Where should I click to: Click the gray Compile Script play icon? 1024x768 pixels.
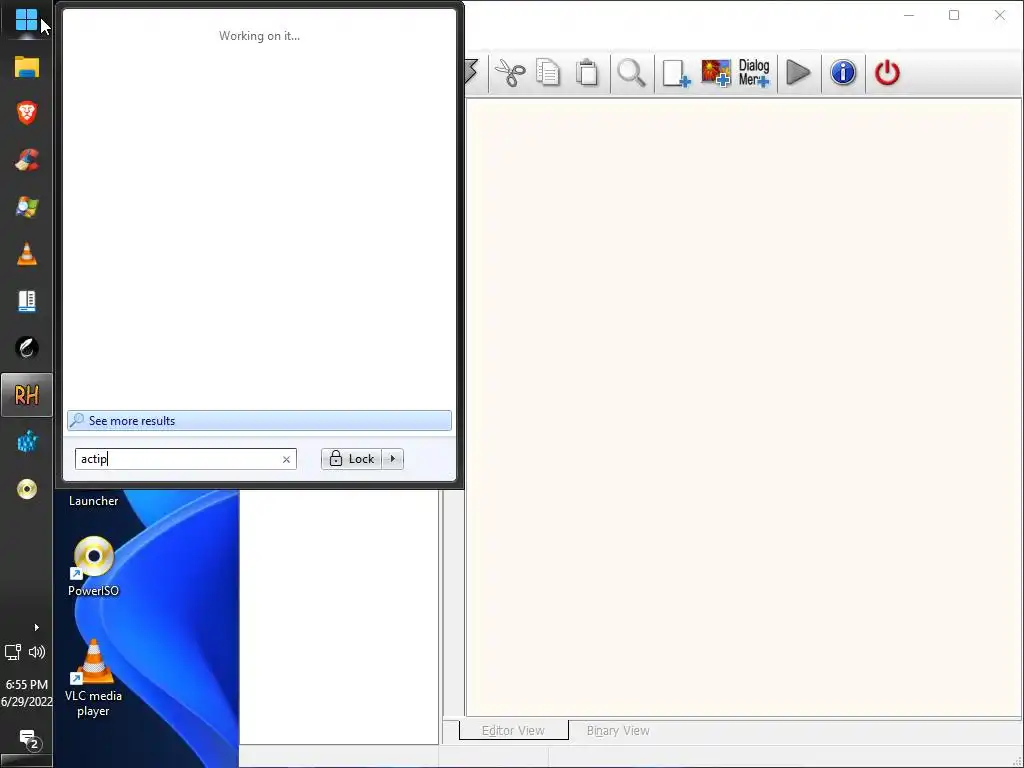798,72
